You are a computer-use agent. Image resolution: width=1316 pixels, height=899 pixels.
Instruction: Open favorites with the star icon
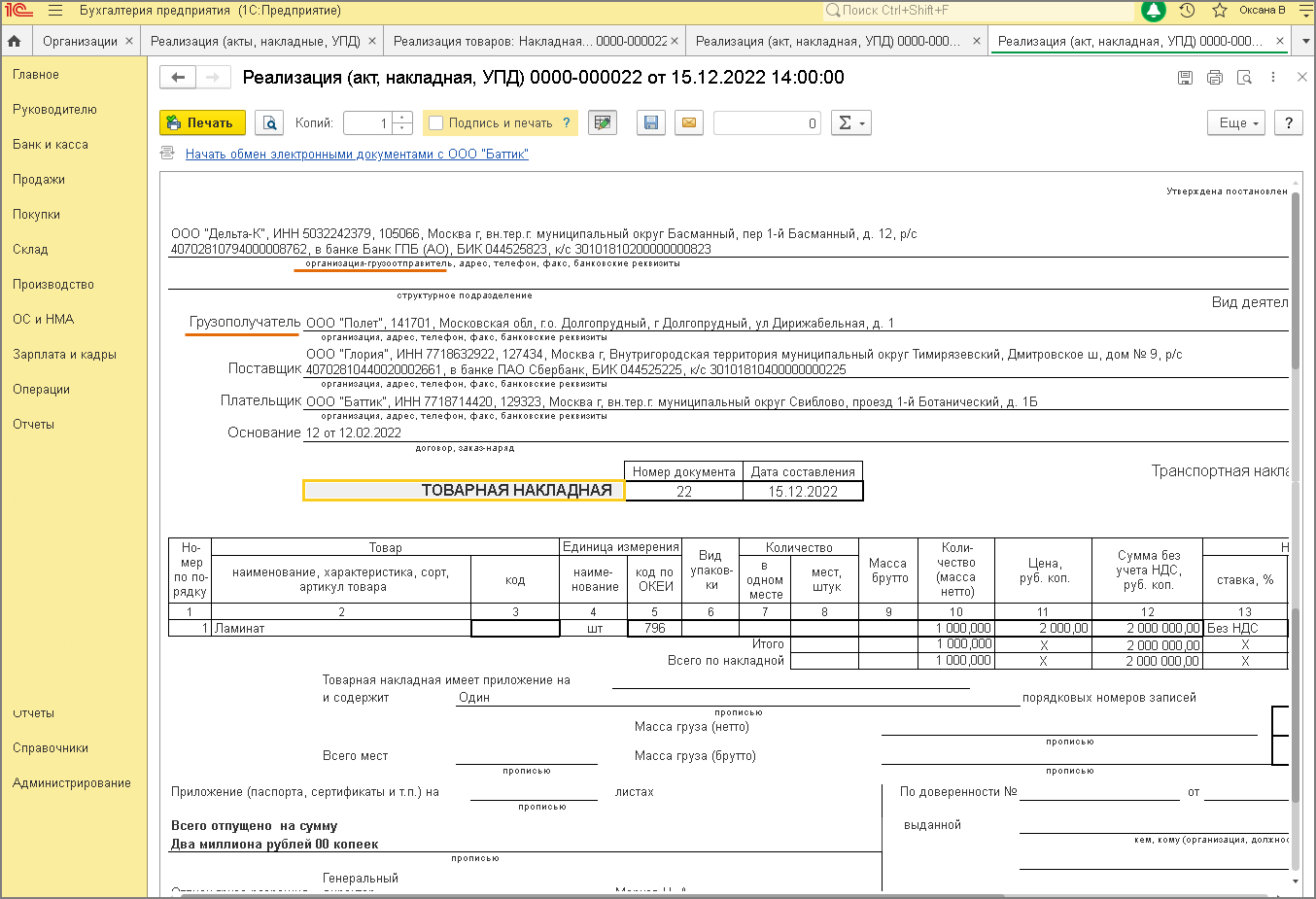[1220, 11]
